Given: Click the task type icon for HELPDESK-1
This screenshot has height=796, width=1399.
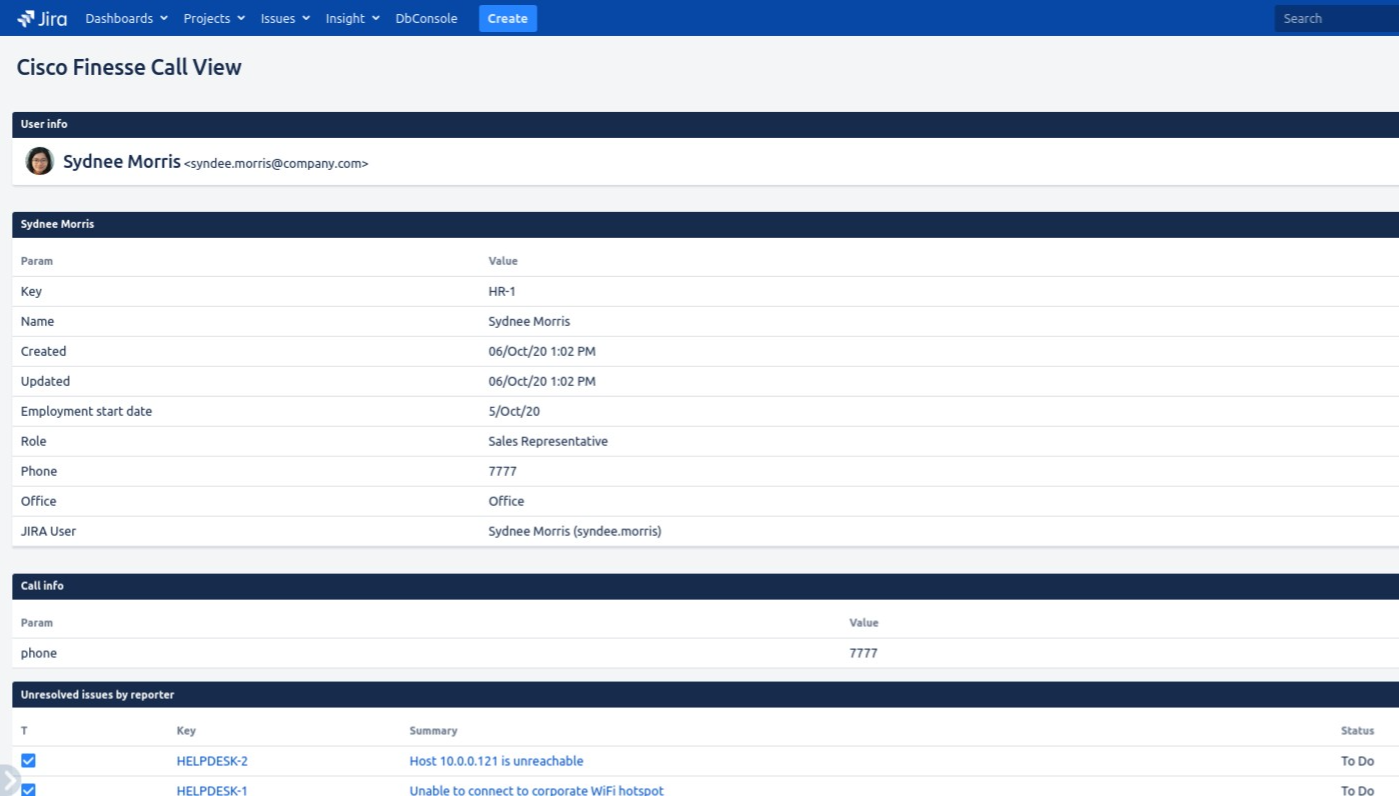Looking at the screenshot, I should [x=28, y=790].
